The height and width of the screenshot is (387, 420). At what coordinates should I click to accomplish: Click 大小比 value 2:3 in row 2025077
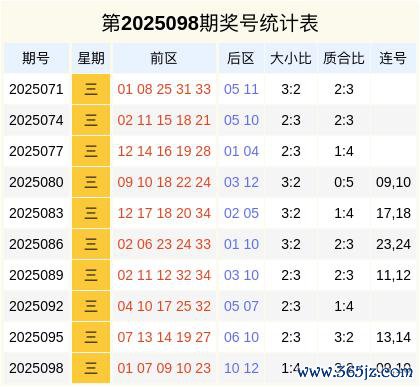pos(291,151)
